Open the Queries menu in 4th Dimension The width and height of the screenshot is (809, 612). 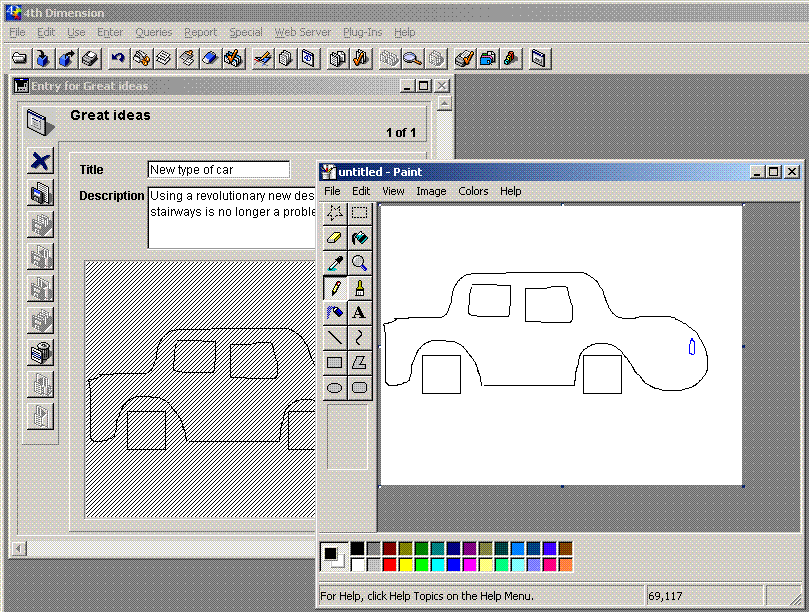(x=154, y=32)
